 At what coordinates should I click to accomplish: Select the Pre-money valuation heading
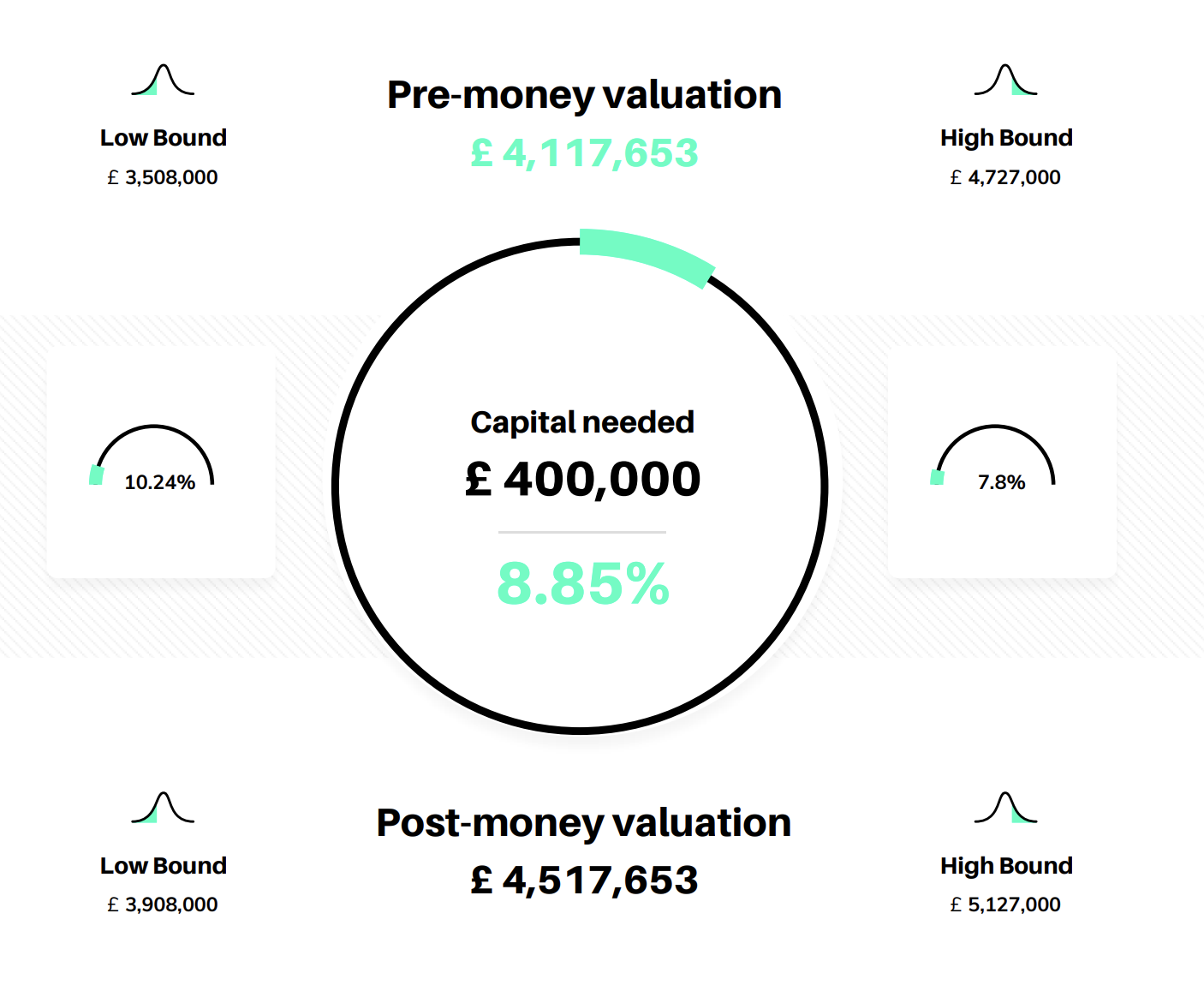coord(584,95)
